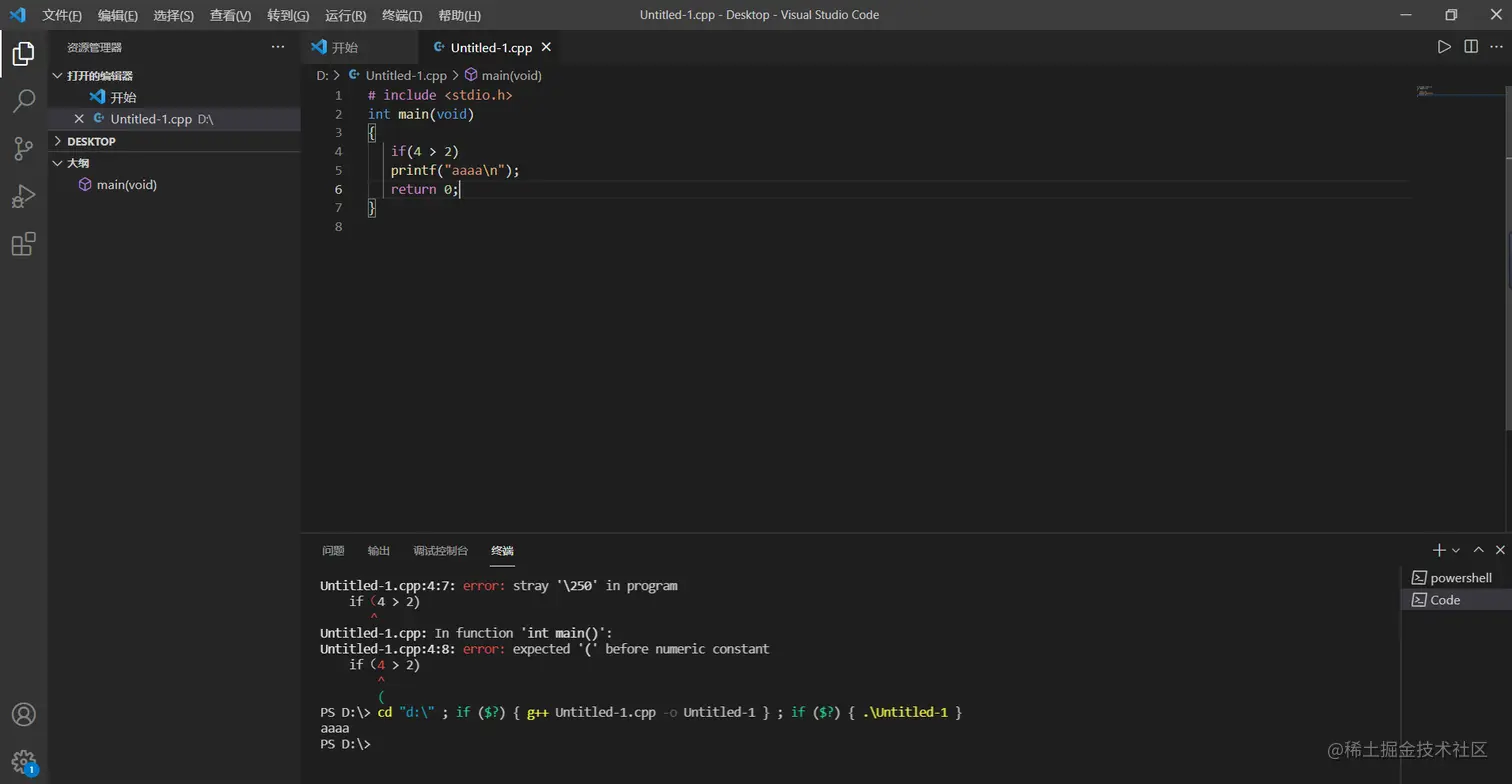Click the terminal's last PS D:\> prompt
The height and width of the screenshot is (784, 1512).
pos(345,745)
